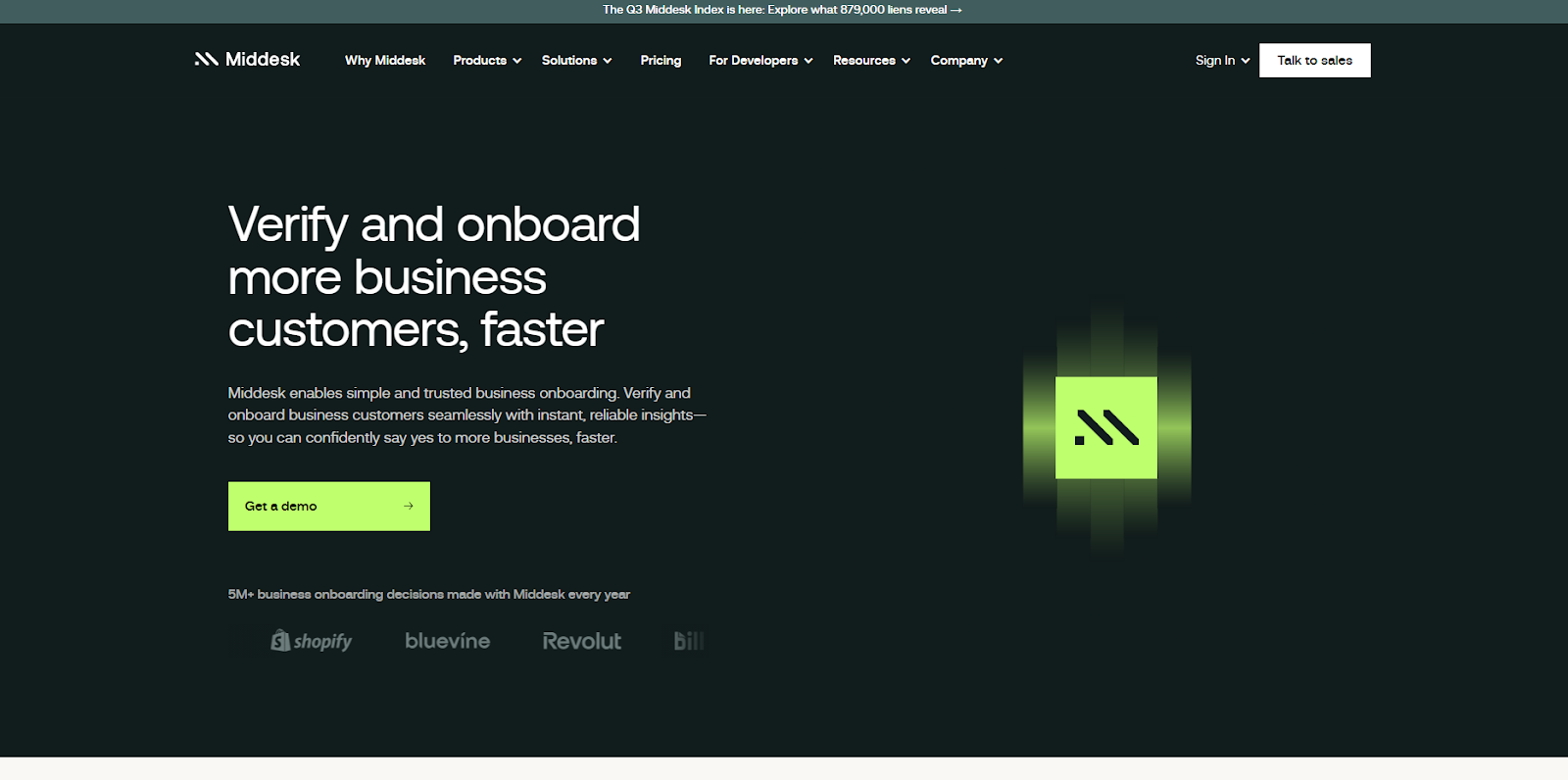Click the Talk to sales button
The width and height of the screenshot is (1568, 780).
pos(1315,61)
